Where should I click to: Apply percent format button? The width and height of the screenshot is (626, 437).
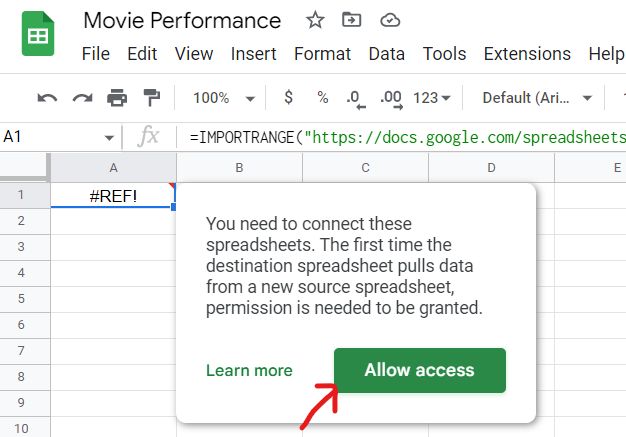click(323, 97)
